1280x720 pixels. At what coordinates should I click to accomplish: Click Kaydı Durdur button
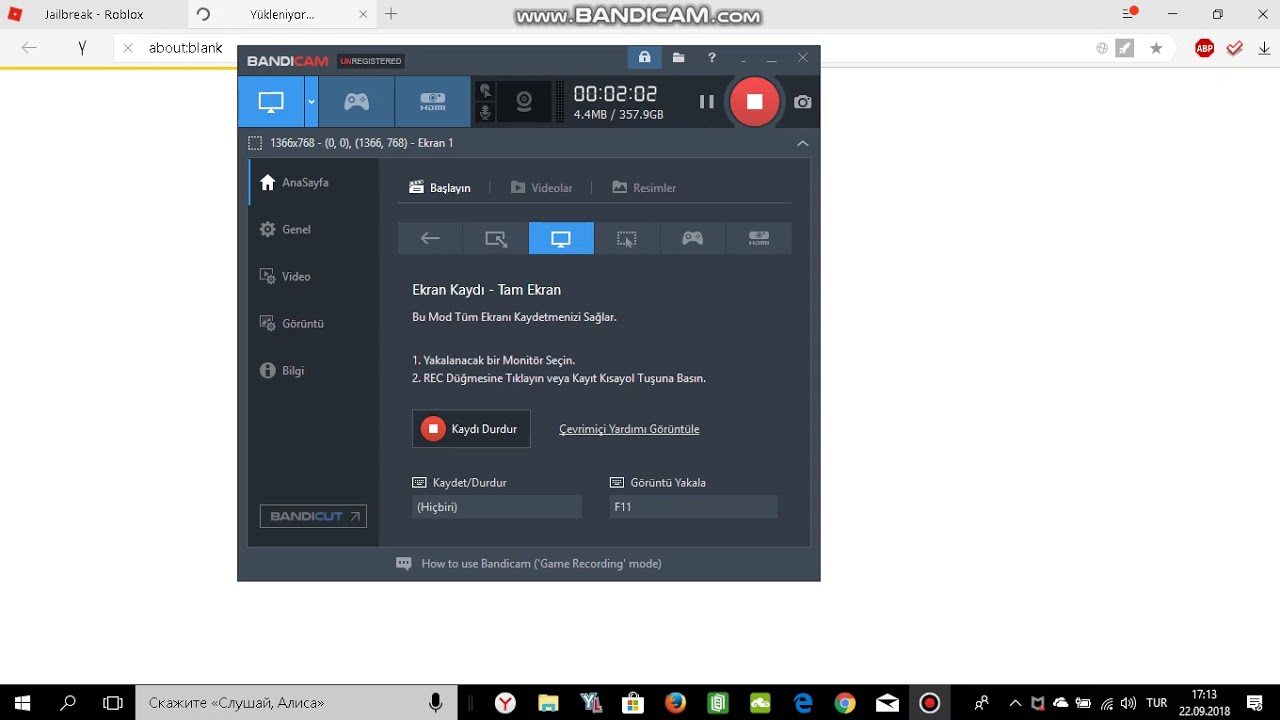pos(471,429)
